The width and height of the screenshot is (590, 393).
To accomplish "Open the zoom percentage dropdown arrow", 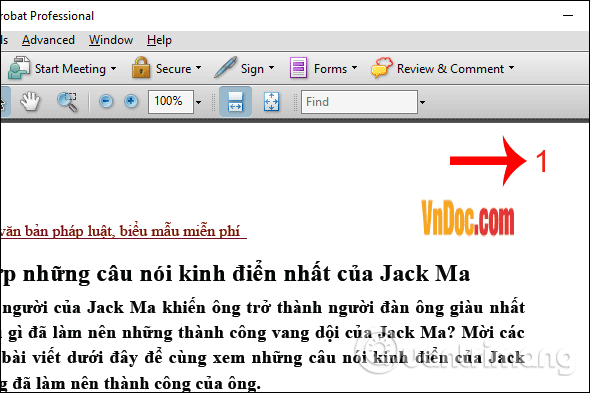I will tap(198, 102).
